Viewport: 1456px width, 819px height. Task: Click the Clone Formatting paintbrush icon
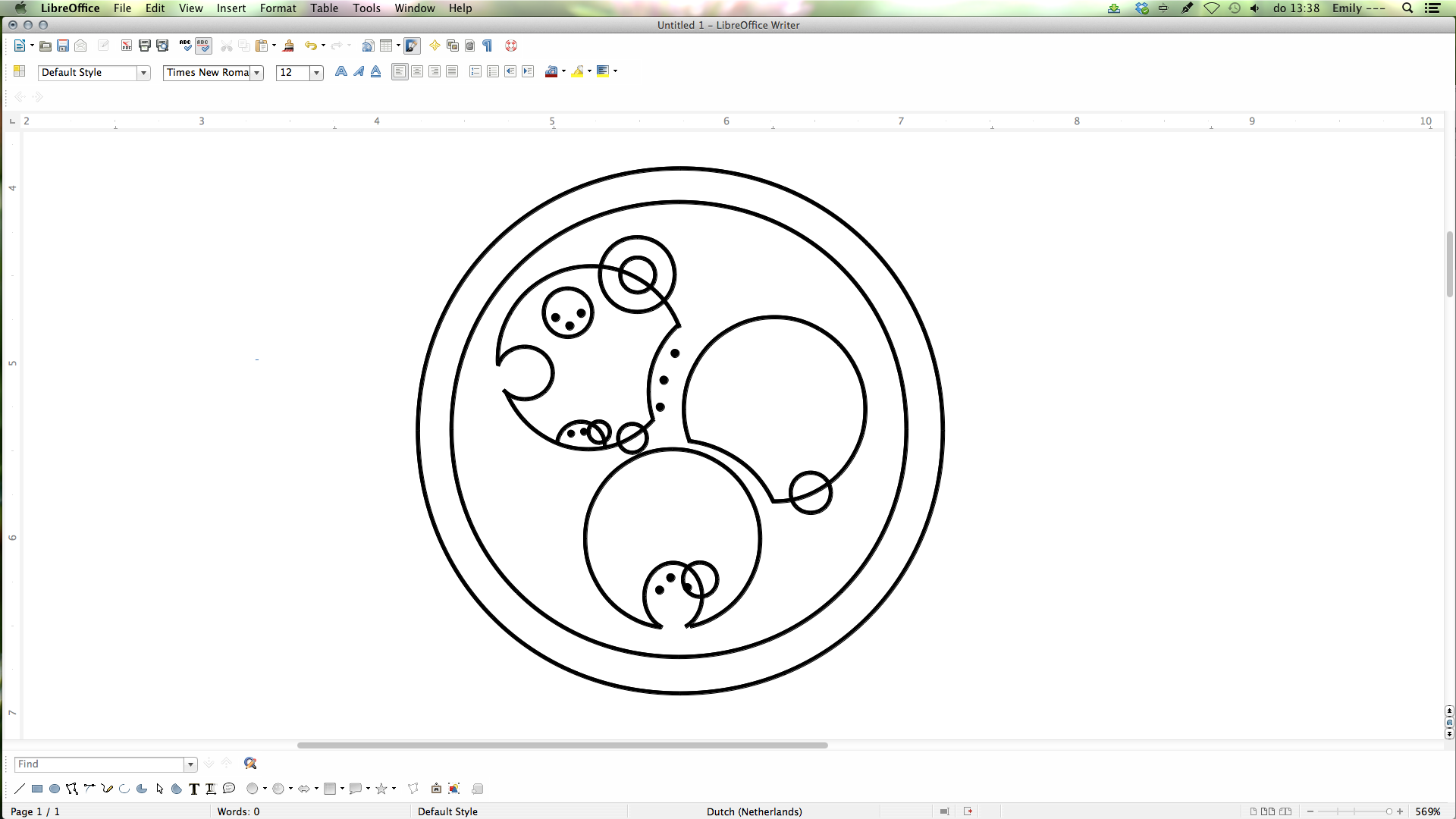(x=288, y=46)
